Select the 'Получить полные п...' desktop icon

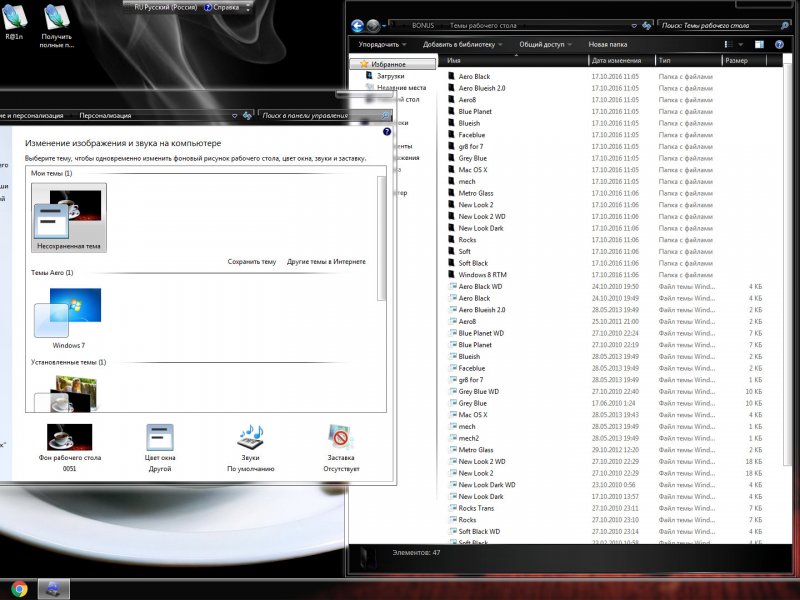[x=57, y=26]
